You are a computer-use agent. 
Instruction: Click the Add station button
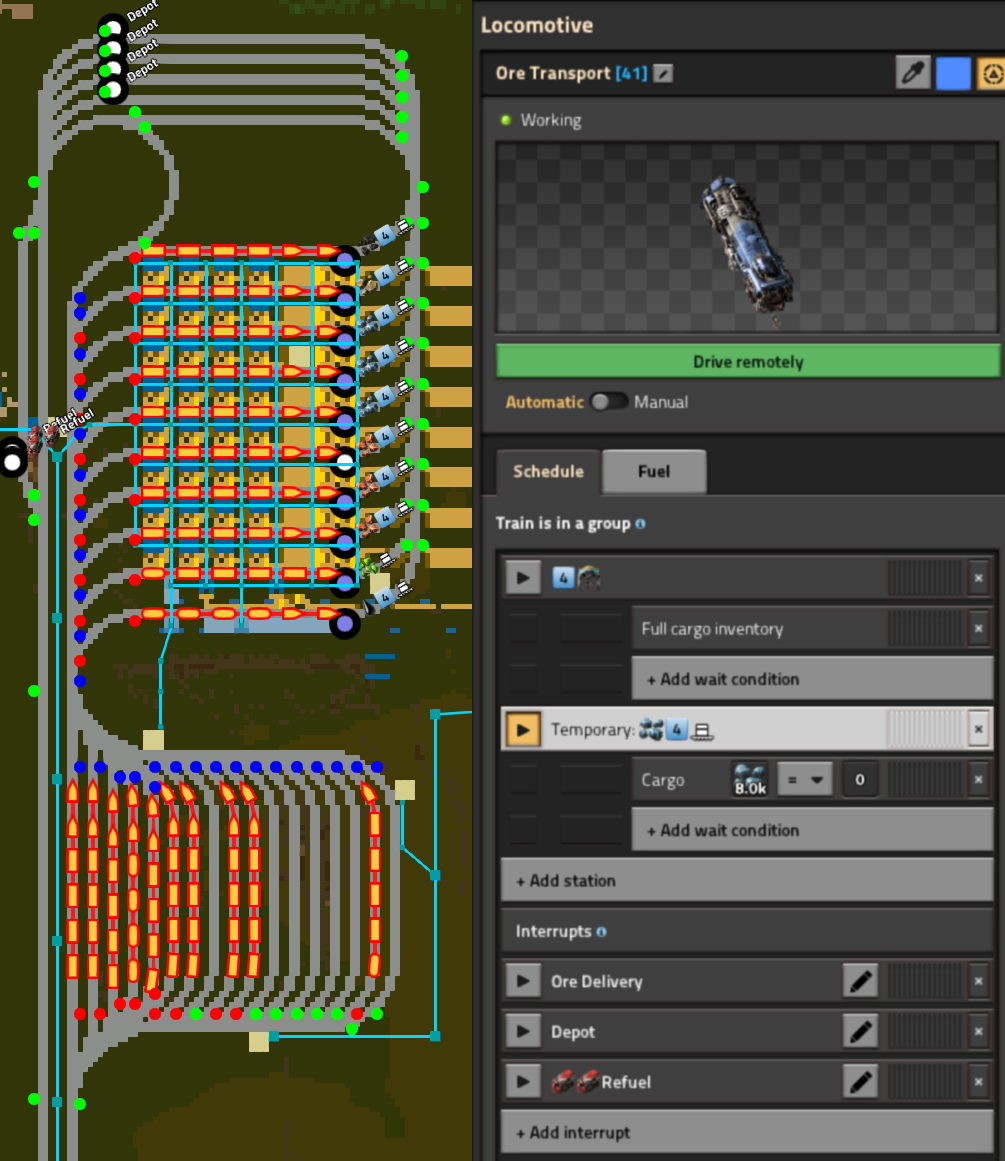coord(747,880)
